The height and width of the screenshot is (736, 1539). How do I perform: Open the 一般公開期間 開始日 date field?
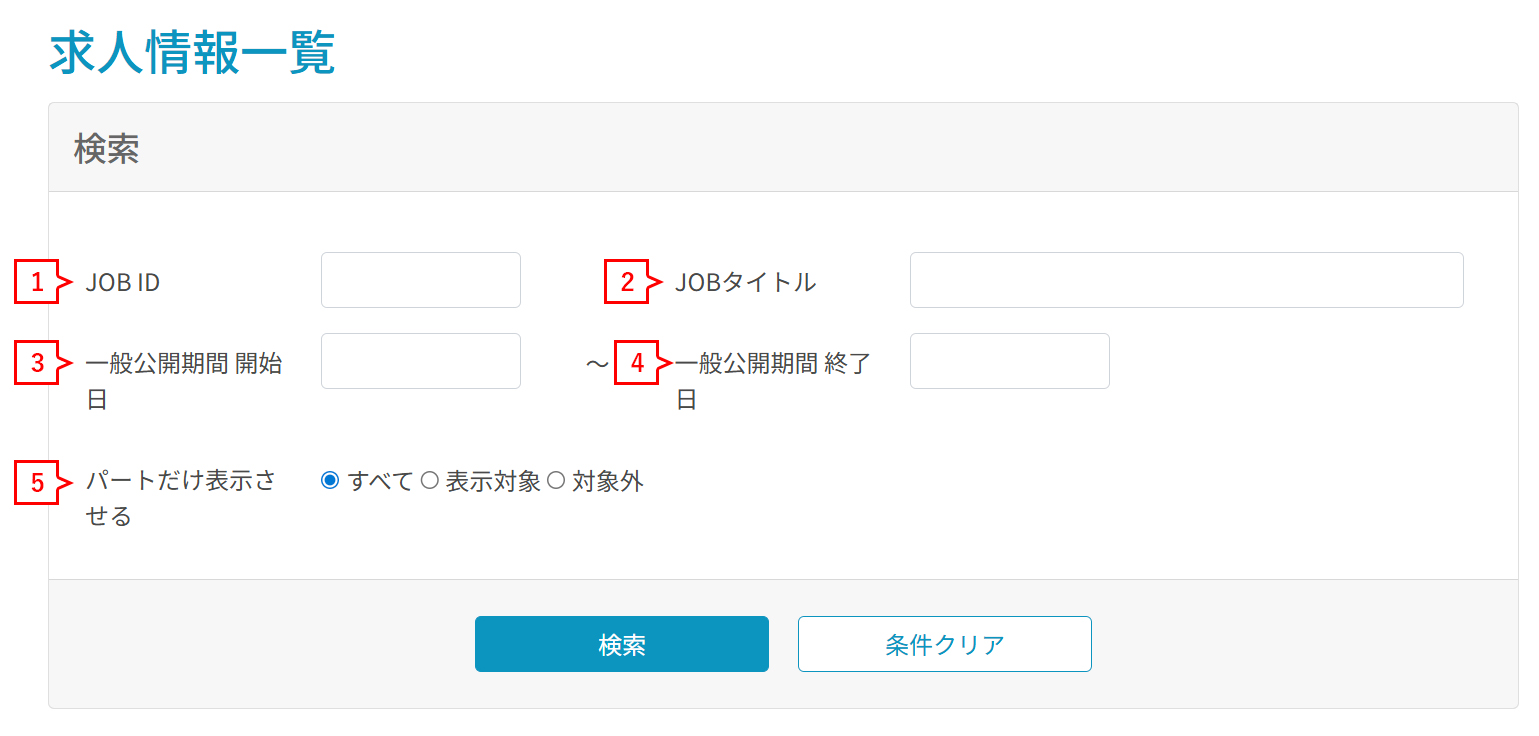pos(421,361)
